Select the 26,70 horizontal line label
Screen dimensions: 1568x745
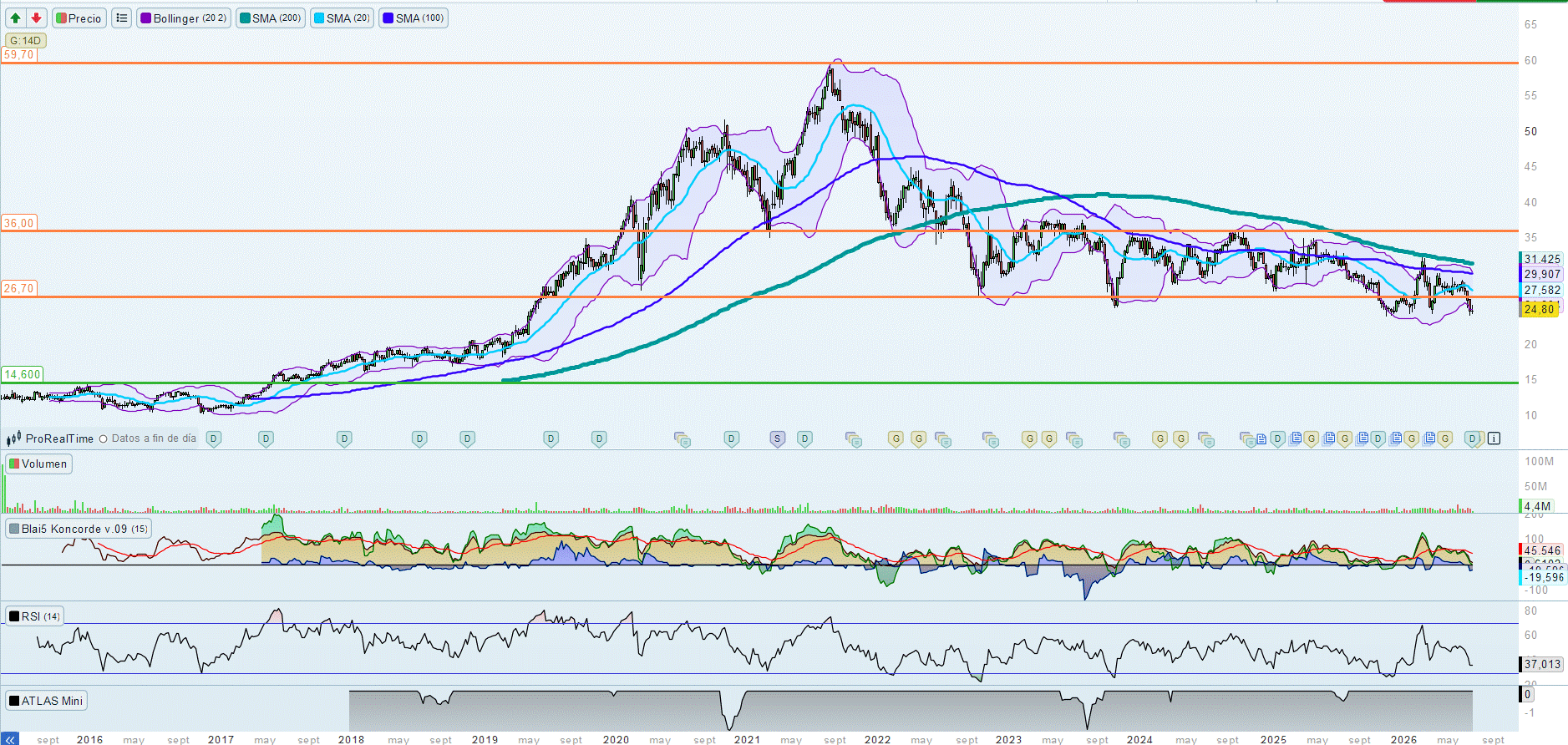tap(19, 289)
